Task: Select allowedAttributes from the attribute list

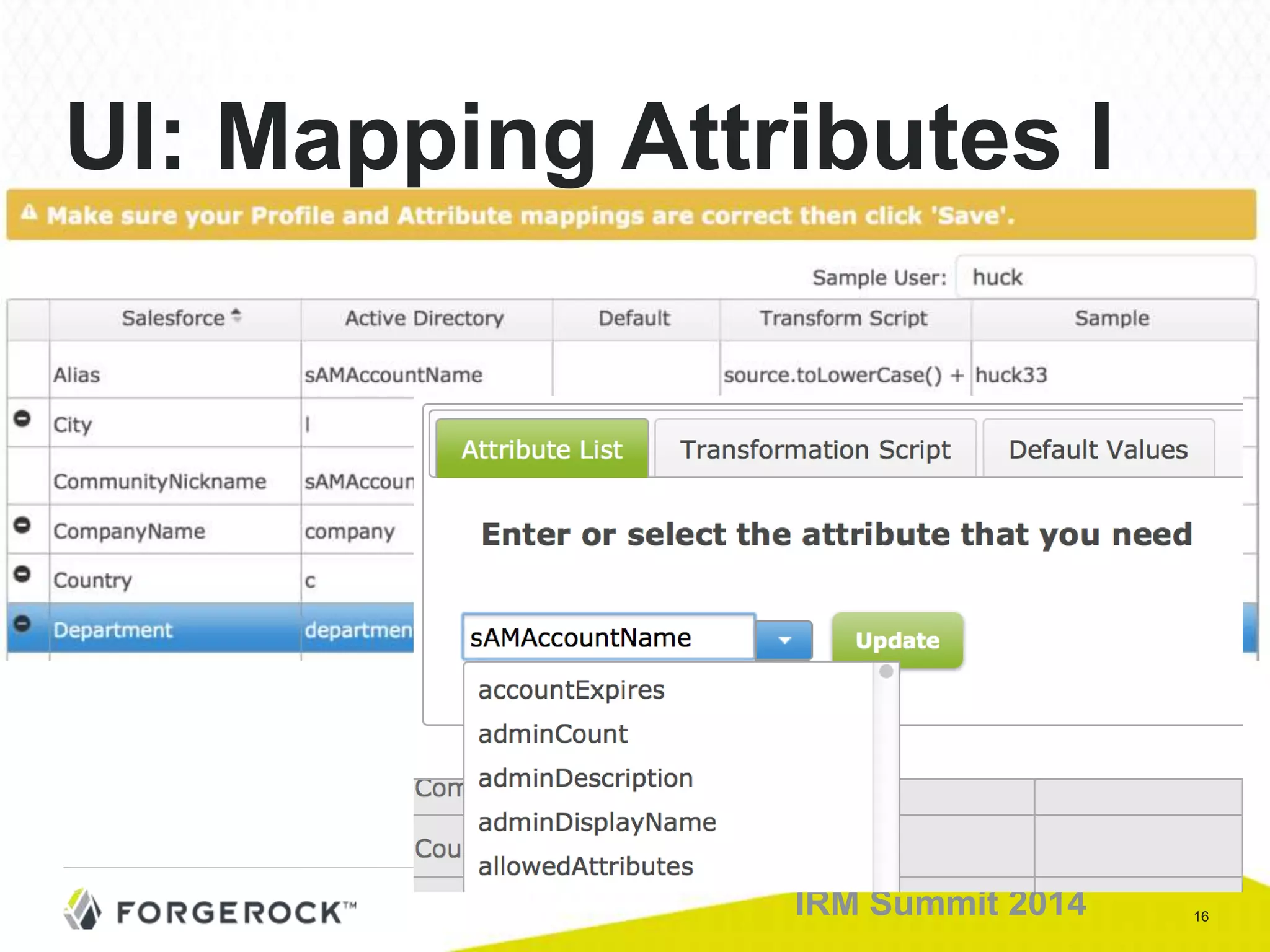Action: tap(585, 866)
